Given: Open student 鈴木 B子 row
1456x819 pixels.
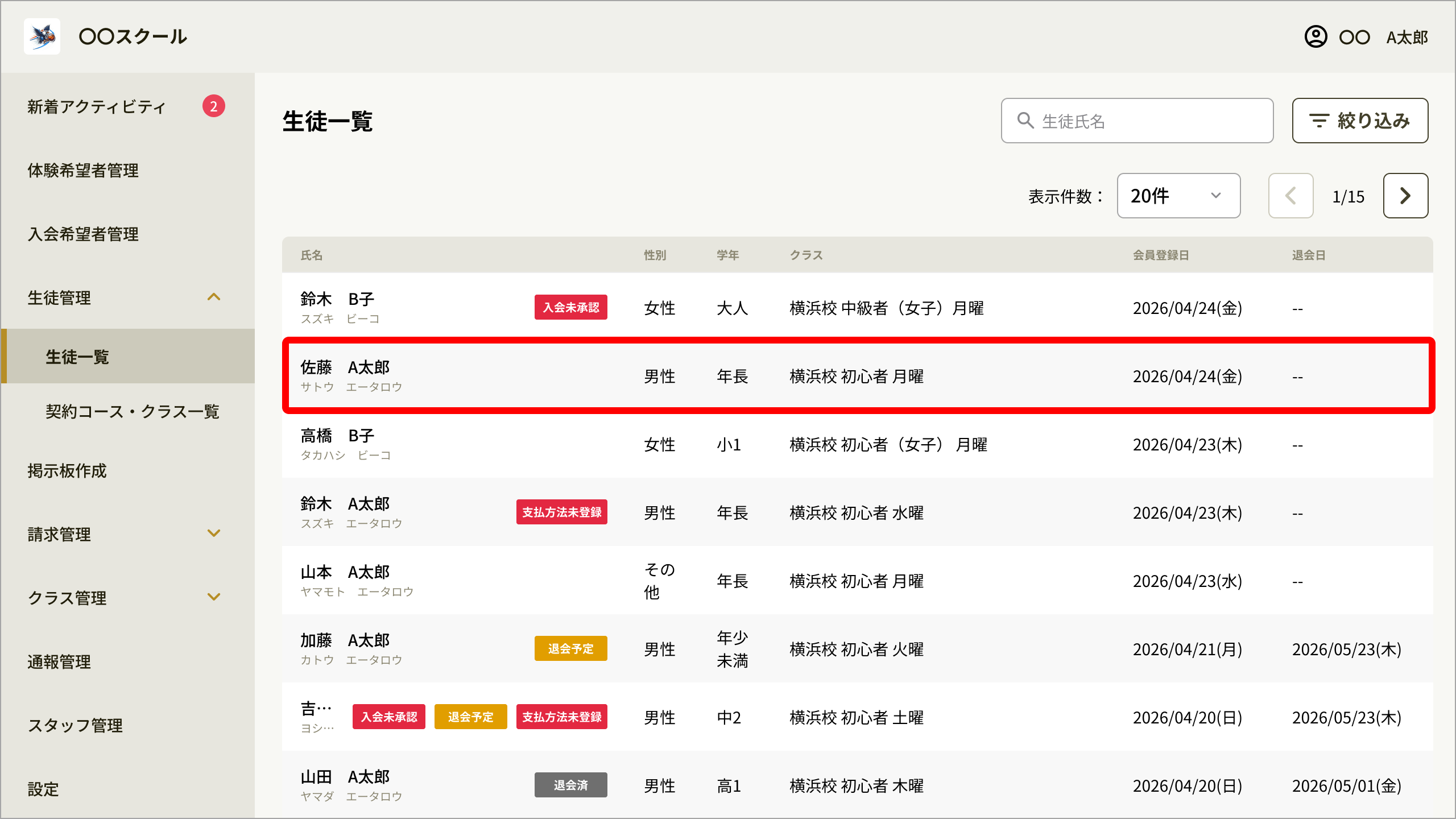Looking at the screenshot, I should (858, 307).
